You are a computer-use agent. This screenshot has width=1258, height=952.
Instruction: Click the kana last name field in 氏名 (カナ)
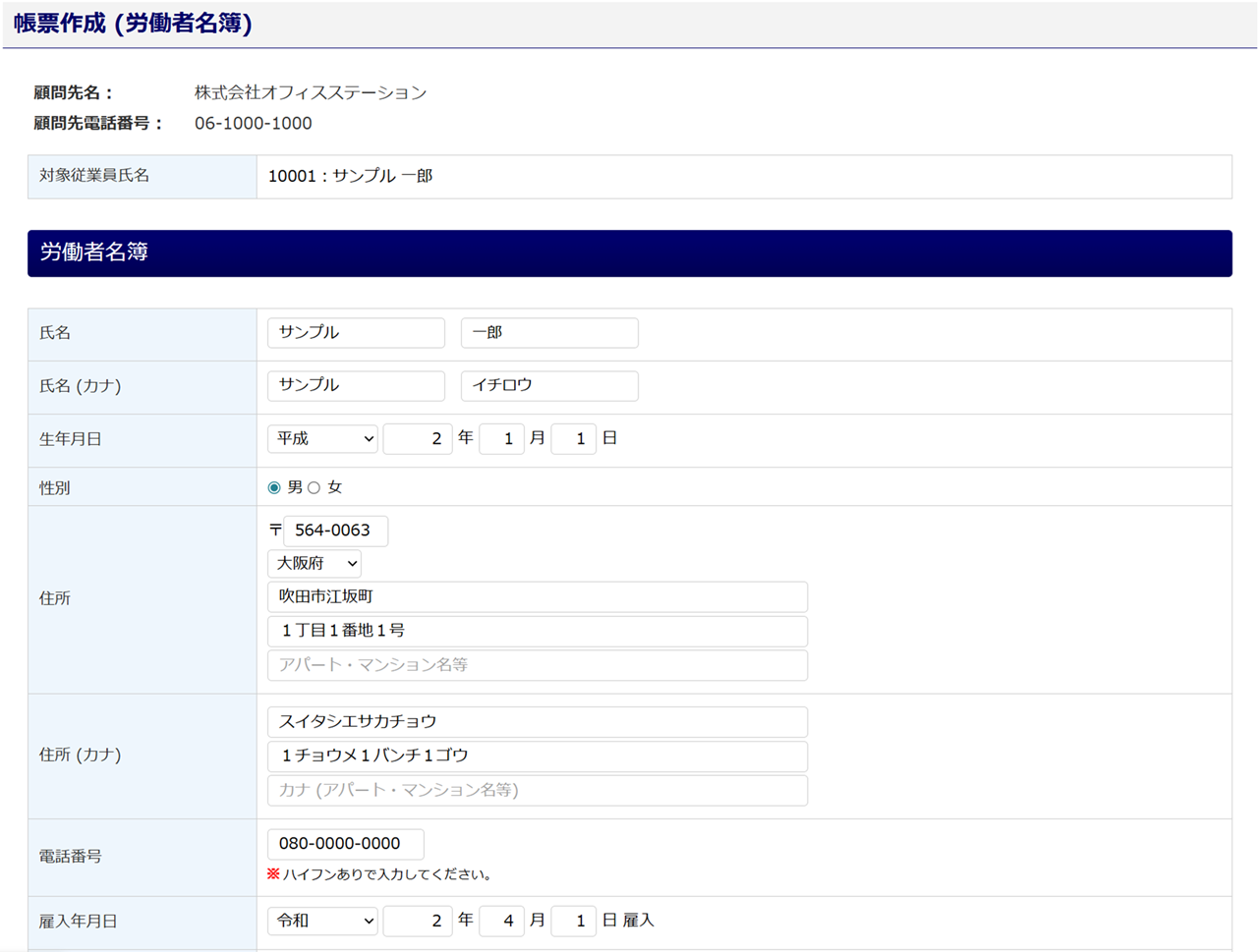tap(356, 385)
